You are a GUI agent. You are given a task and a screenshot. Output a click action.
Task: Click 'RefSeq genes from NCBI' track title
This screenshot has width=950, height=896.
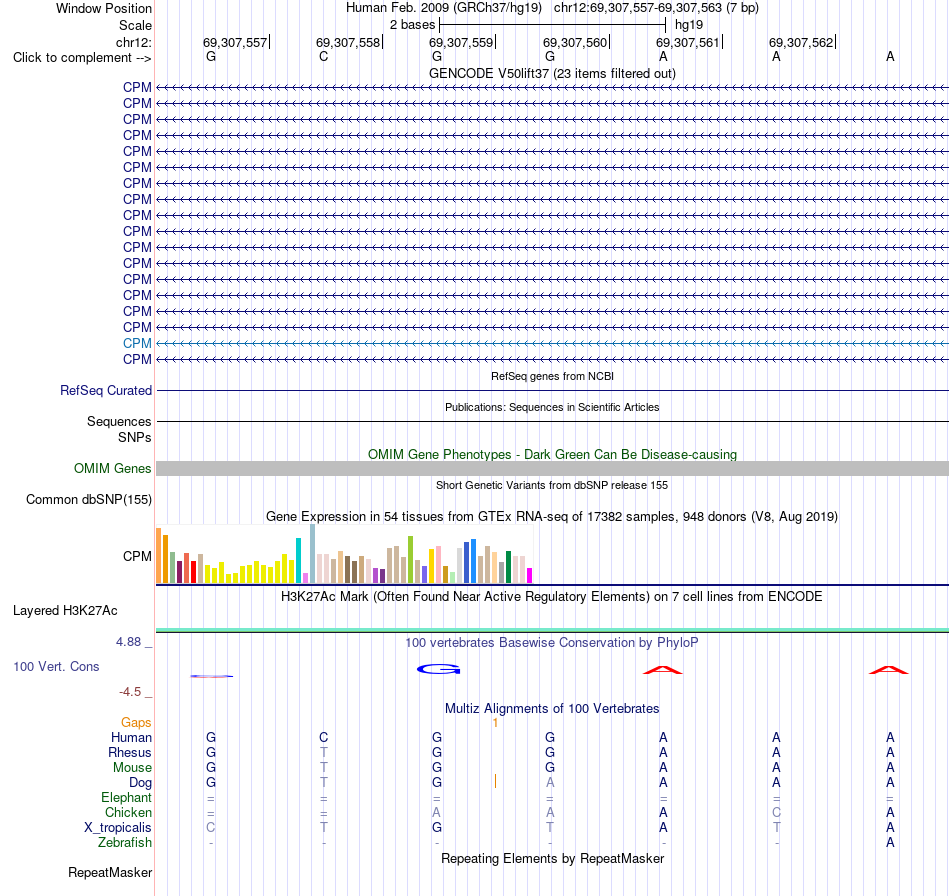(x=552, y=376)
